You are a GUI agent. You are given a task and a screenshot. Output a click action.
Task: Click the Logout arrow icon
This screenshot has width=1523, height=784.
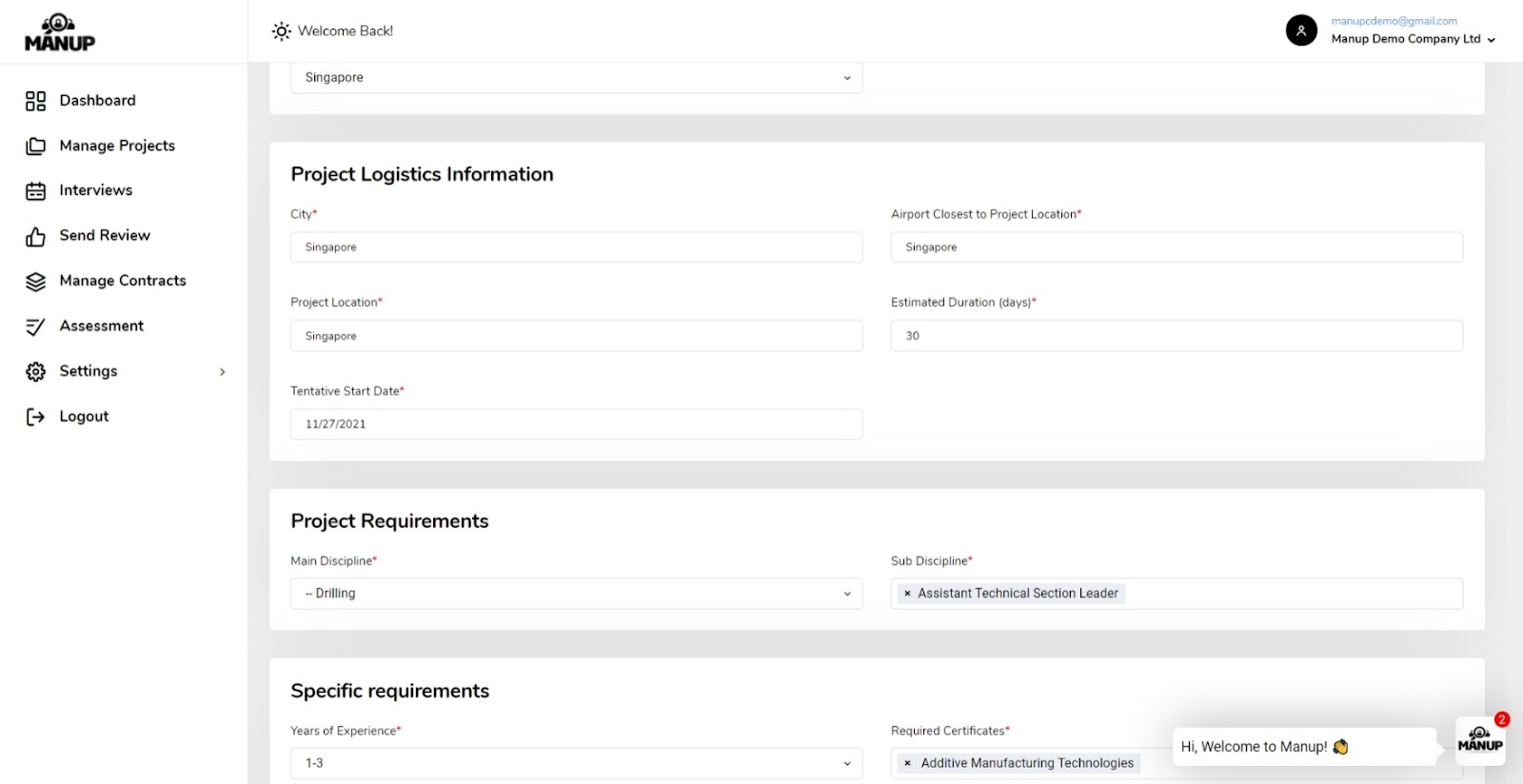35,417
